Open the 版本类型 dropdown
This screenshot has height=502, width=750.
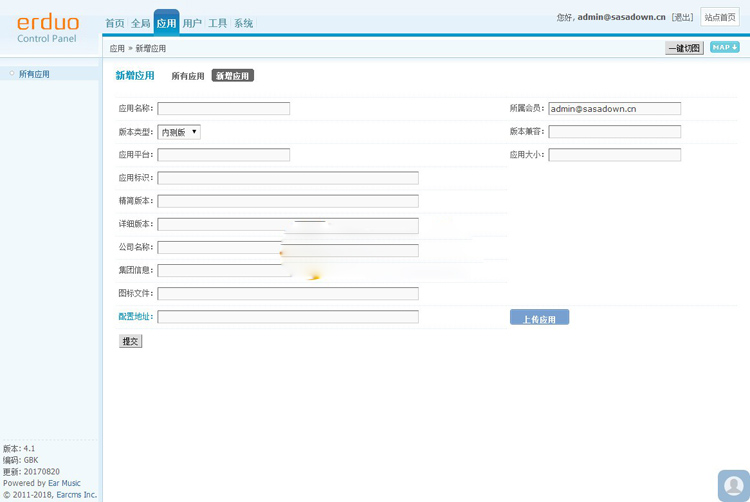[179, 132]
